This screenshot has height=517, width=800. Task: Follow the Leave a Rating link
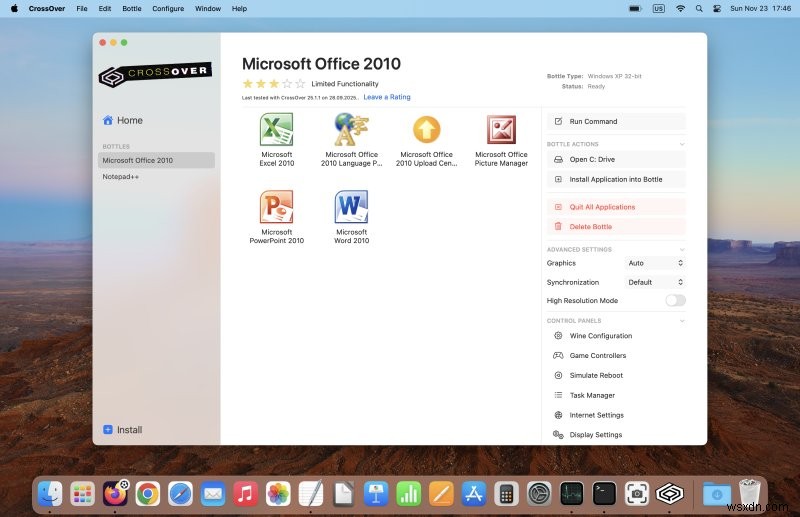387,97
